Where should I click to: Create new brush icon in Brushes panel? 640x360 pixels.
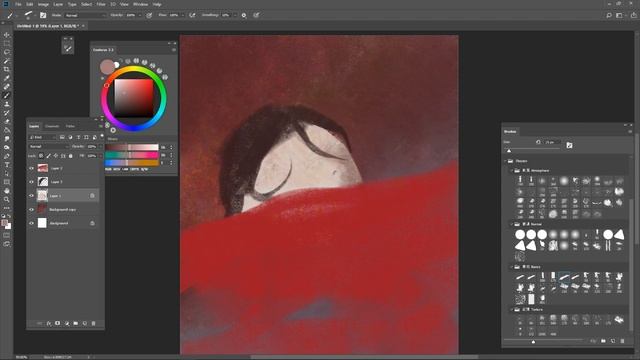(x=613, y=341)
